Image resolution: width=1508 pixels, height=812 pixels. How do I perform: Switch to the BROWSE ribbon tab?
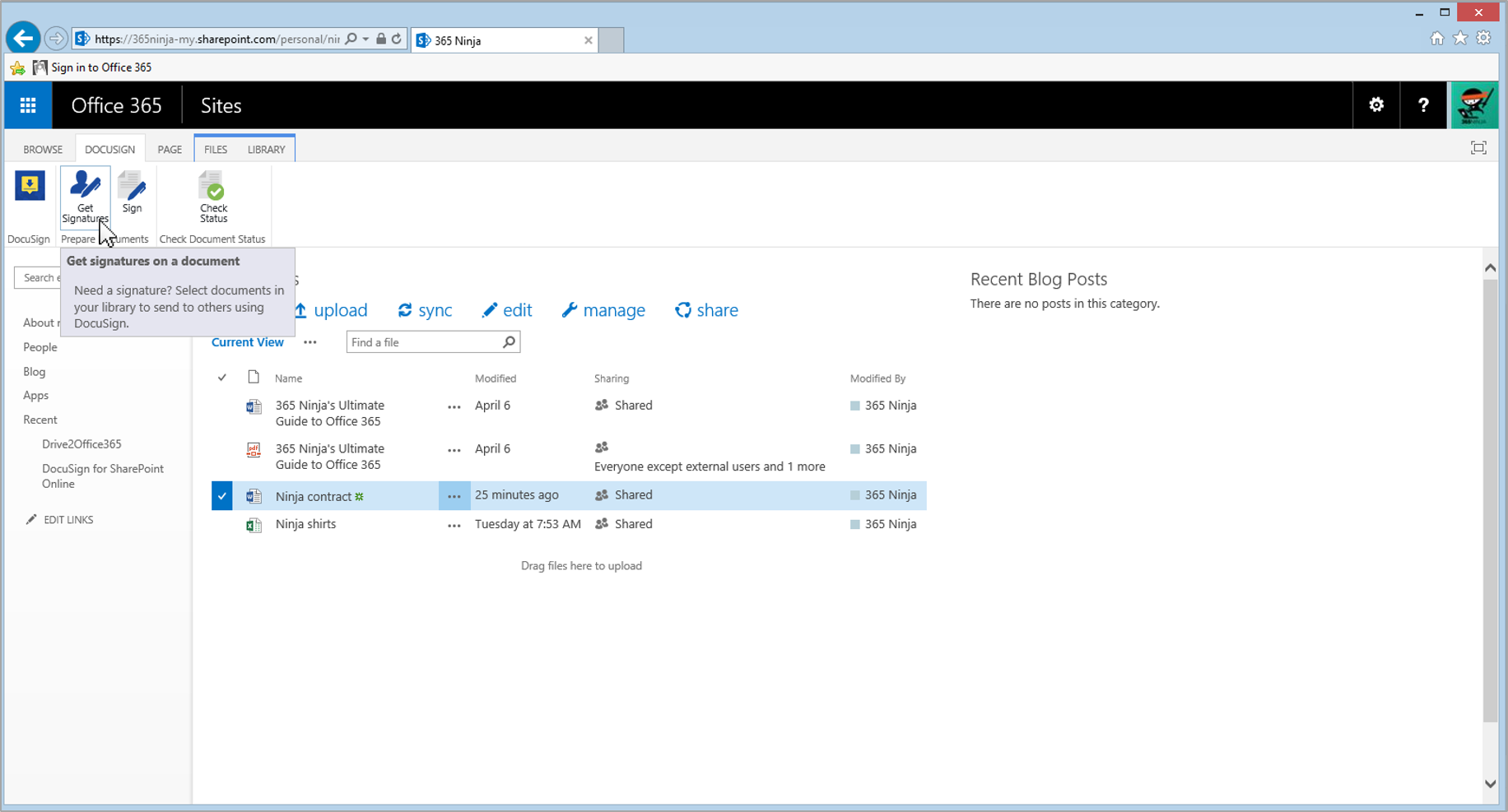(x=43, y=149)
